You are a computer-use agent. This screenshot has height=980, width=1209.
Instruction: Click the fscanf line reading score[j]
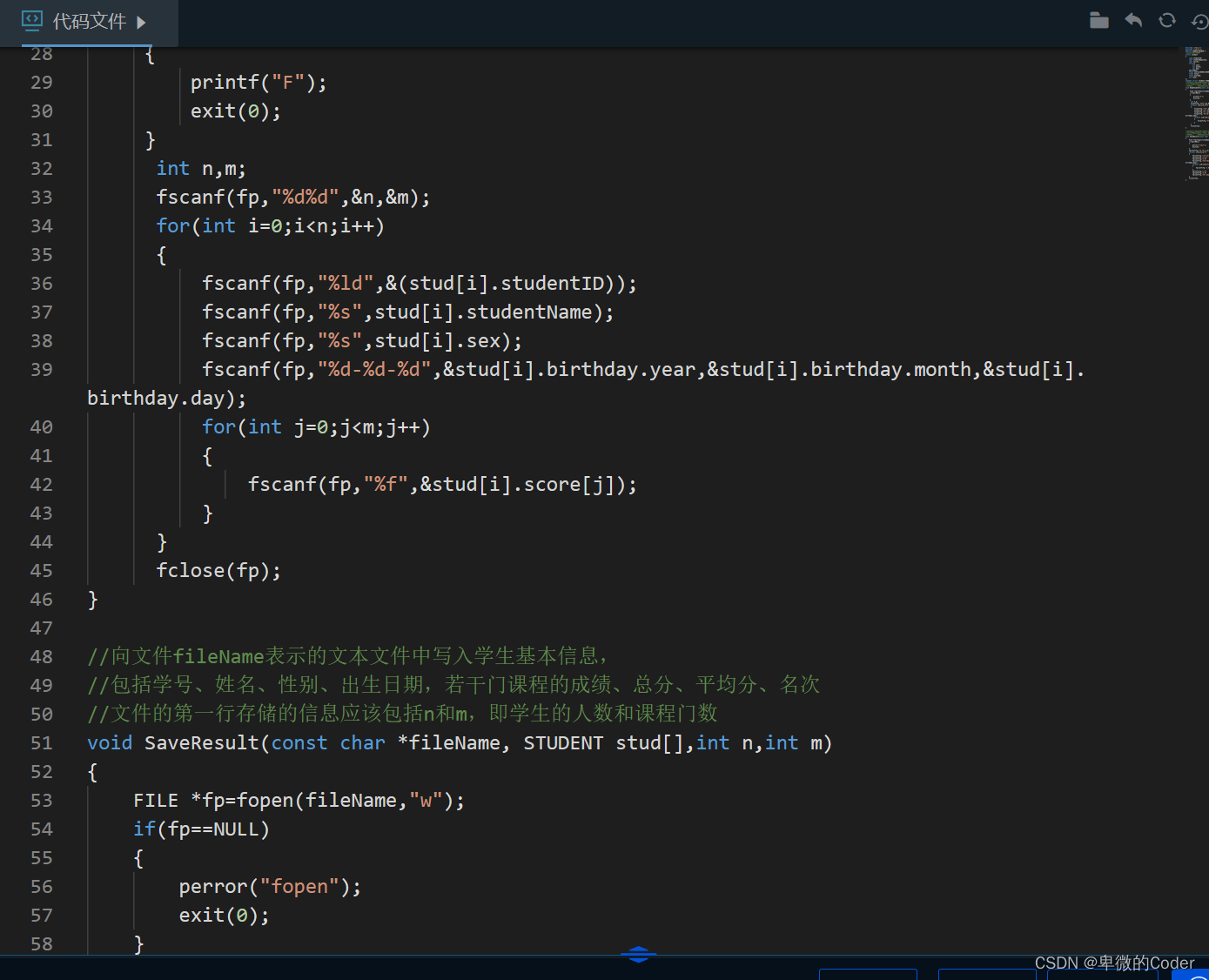[x=442, y=485]
